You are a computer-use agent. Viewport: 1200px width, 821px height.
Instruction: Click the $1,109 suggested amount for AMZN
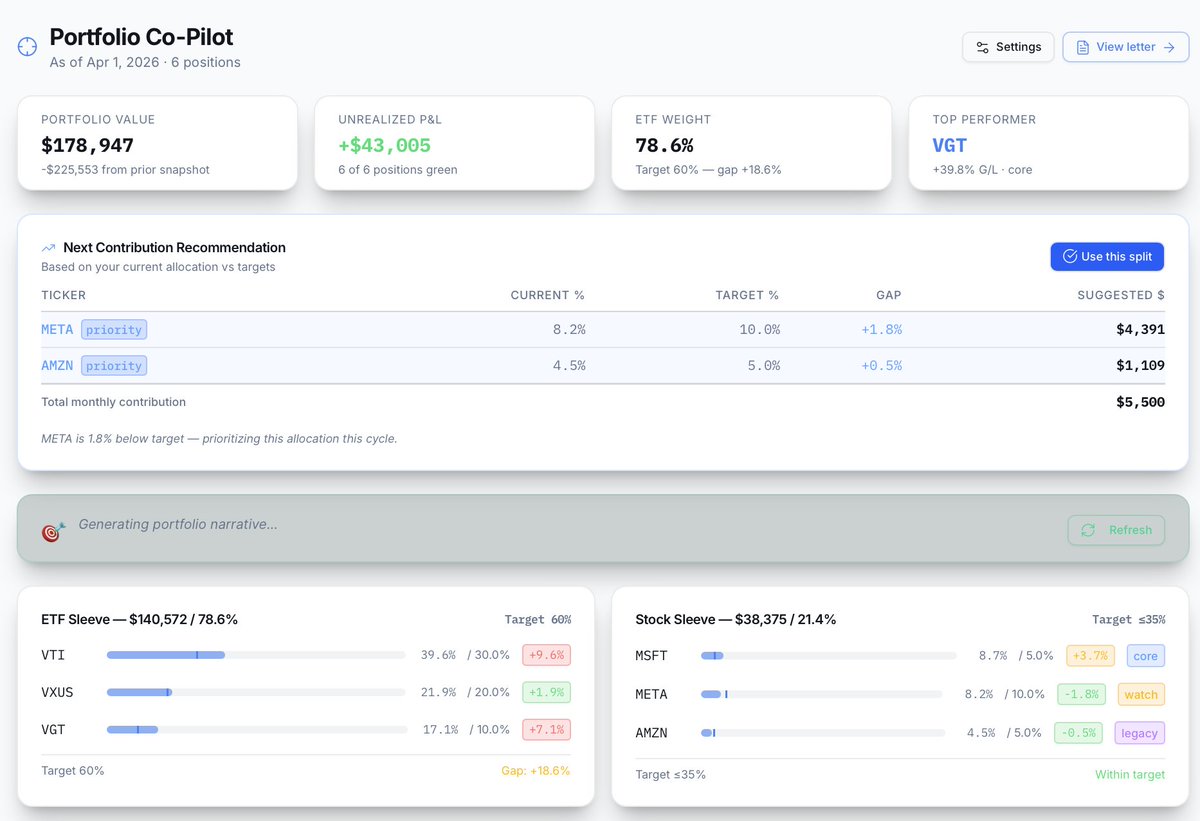point(1141,365)
